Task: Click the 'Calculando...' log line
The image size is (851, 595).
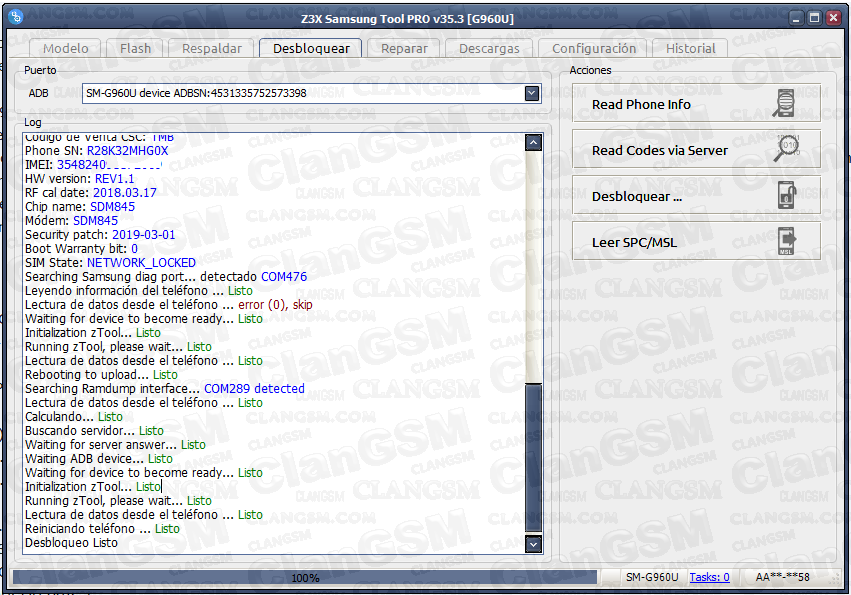Action: coord(74,417)
